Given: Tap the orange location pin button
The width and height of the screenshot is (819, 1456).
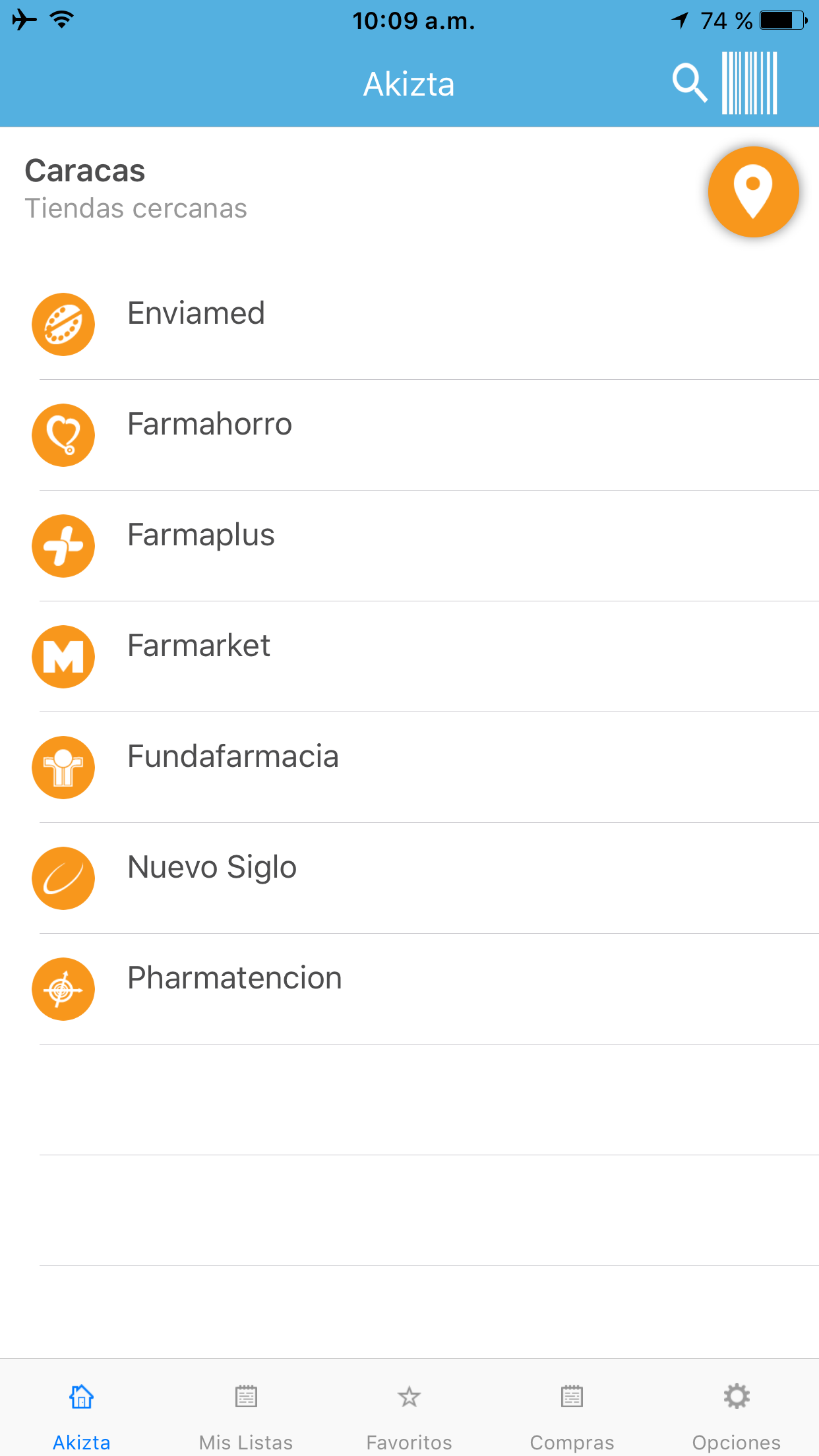Looking at the screenshot, I should pyautogui.click(x=753, y=192).
